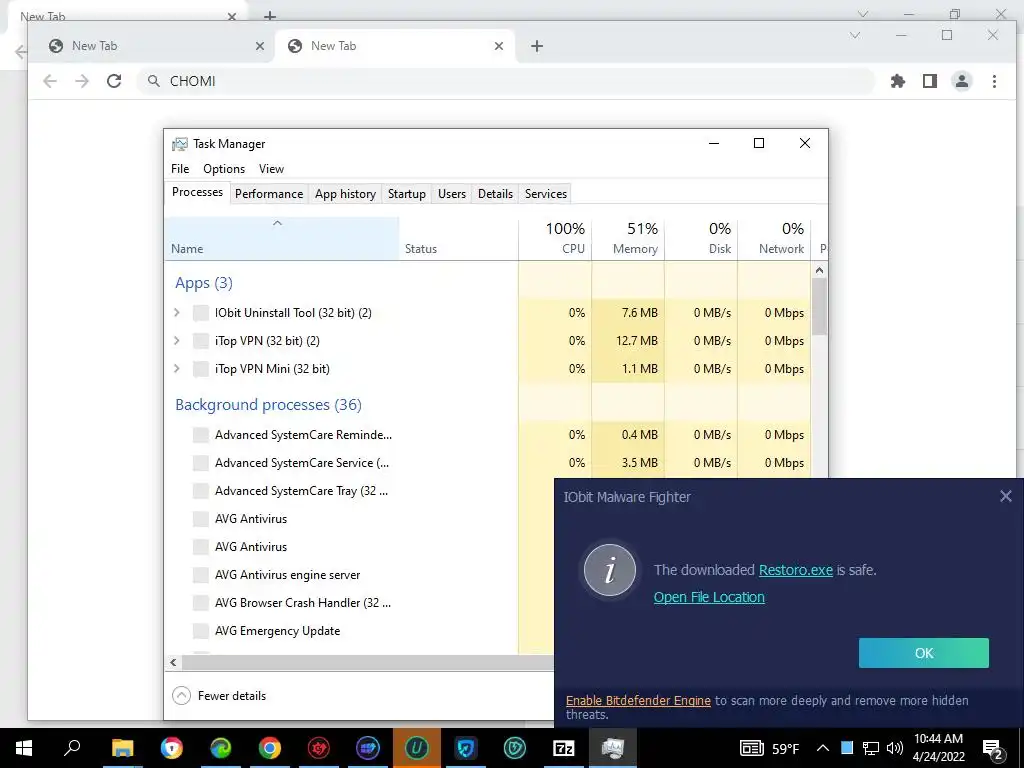
Task: Expand iTop VPN (32 bit) process group
Action: (x=177, y=341)
